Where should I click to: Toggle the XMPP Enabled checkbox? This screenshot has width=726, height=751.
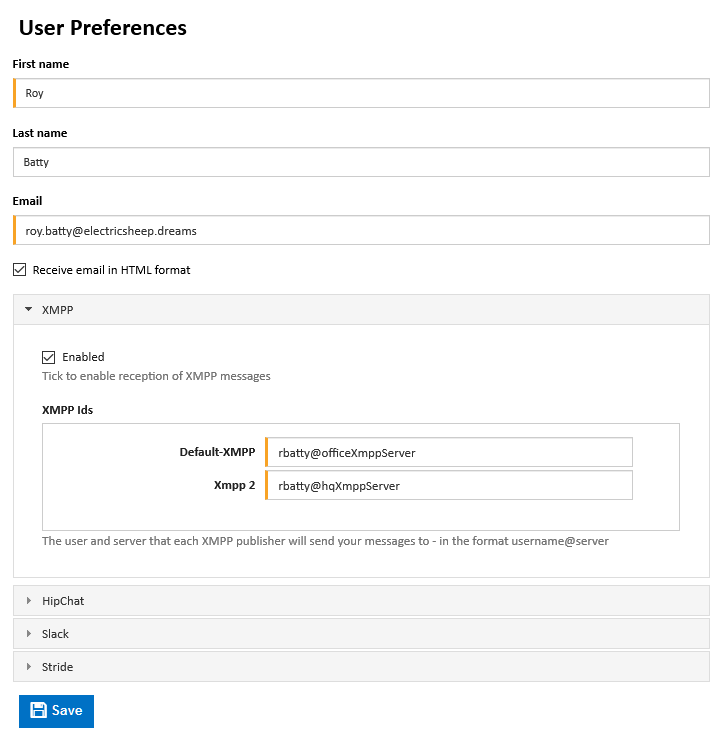48,357
